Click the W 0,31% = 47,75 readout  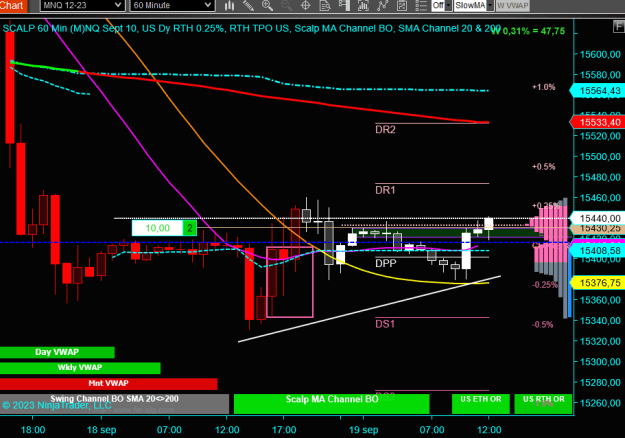pos(528,31)
